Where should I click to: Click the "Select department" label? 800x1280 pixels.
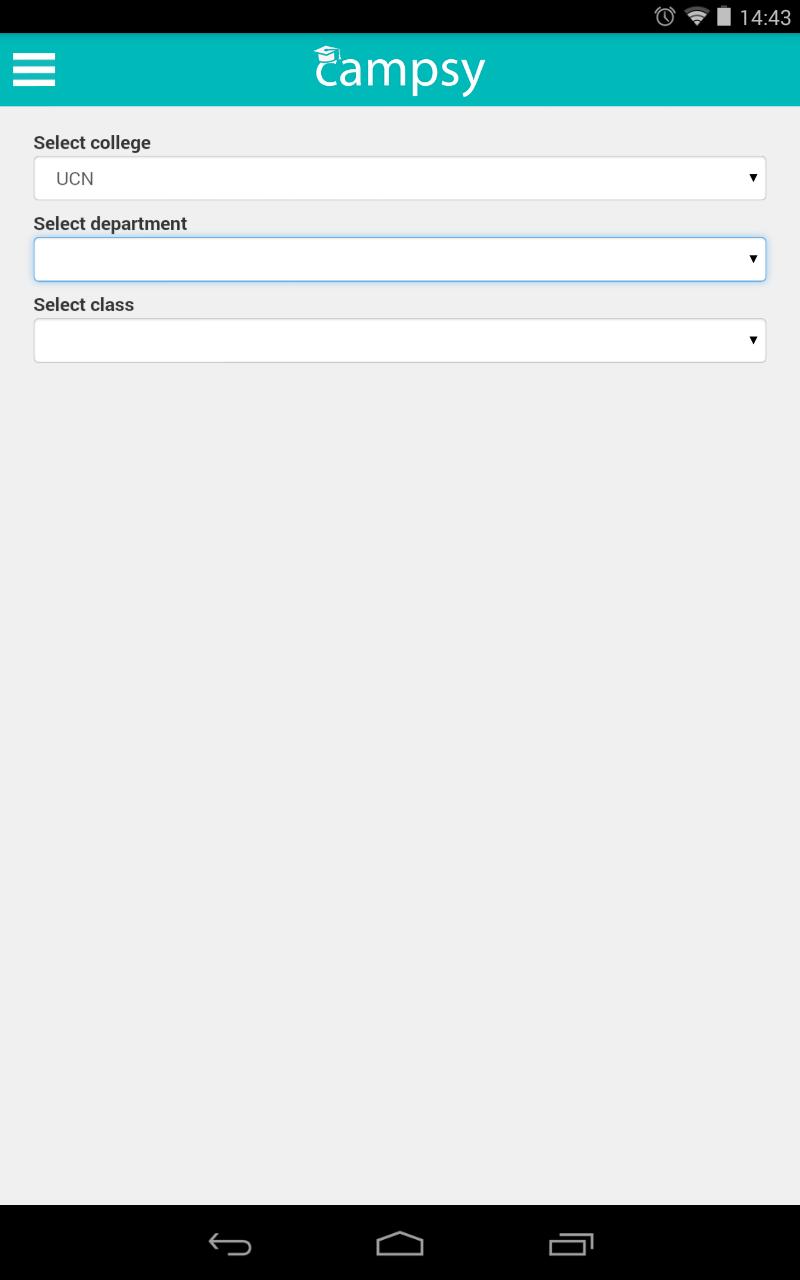click(x=110, y=224)
